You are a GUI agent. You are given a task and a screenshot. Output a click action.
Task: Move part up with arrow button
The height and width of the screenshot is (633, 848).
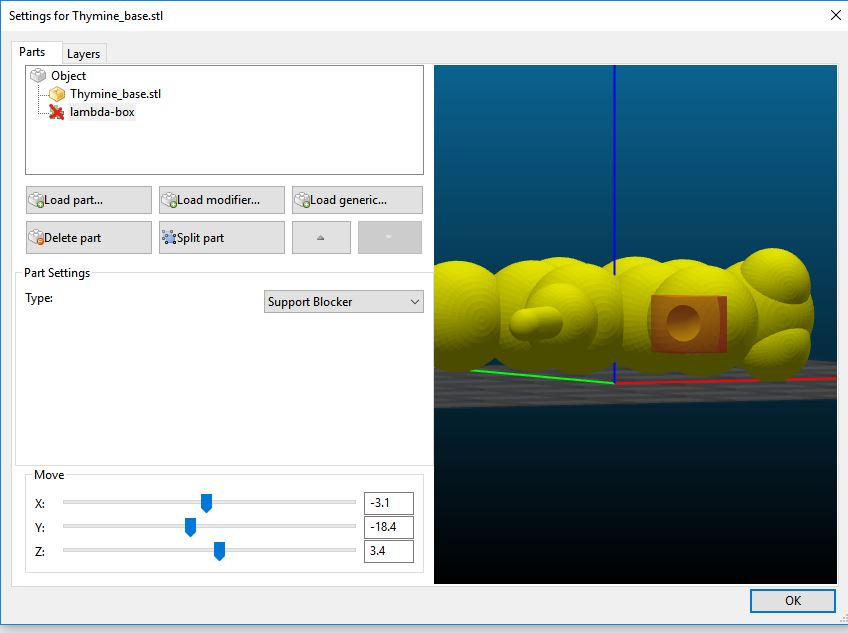point(321,238)
